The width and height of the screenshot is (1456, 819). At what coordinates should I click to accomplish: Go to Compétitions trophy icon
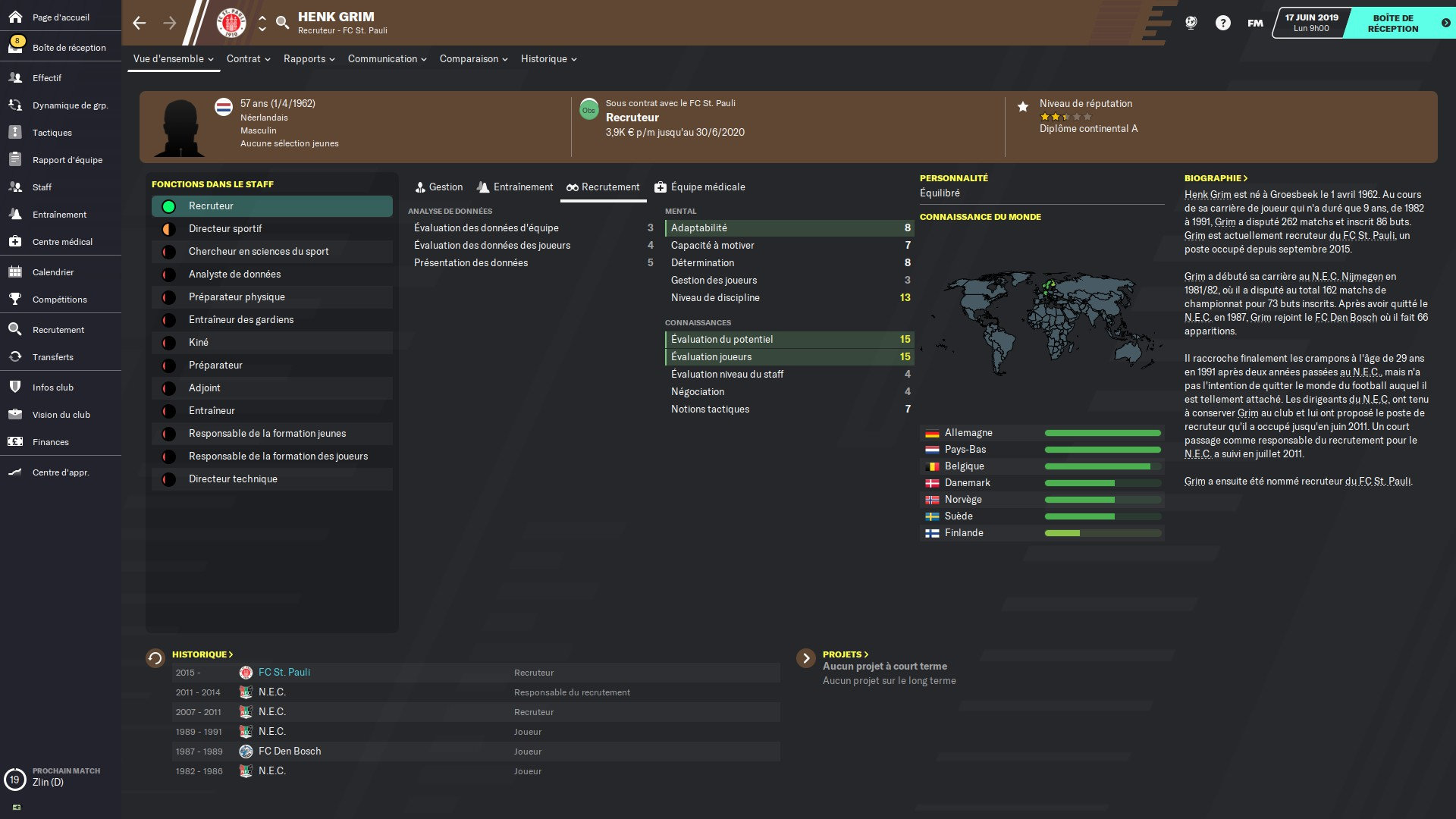[x=15, y=299]
